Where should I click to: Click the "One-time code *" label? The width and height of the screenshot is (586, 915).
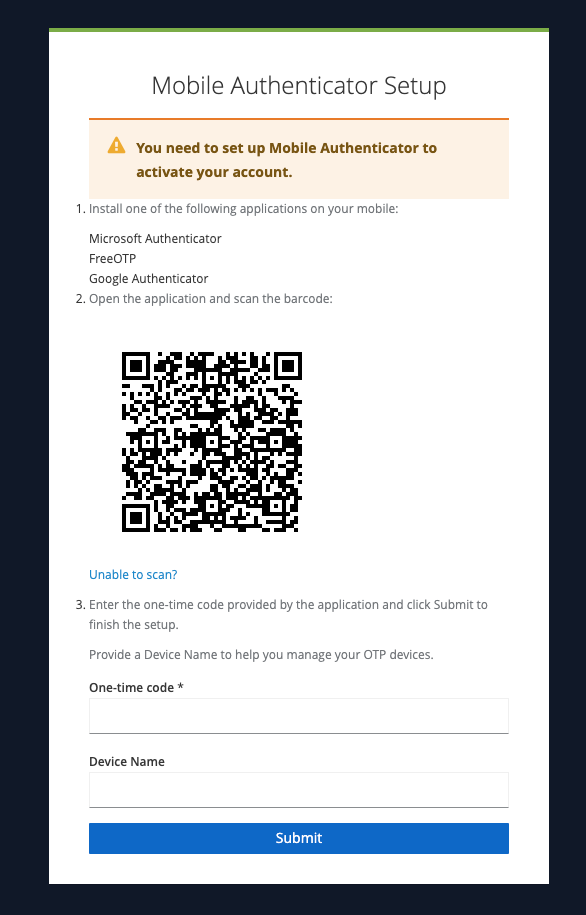tap(137, 687)
